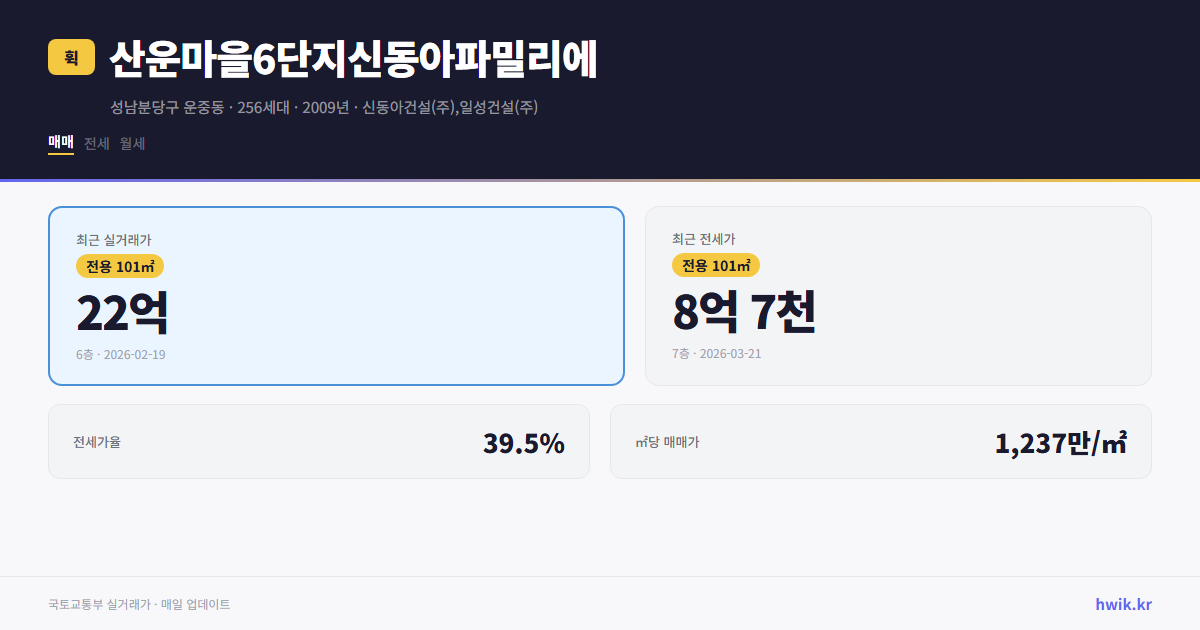Select the active 매매 tab
This screenshot has width=1200, height=630.
(60, 143)
